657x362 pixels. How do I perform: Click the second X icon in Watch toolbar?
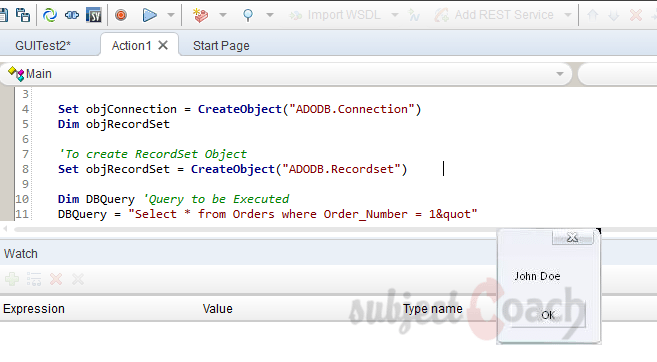pyautogui.click(x=78, y=279)
